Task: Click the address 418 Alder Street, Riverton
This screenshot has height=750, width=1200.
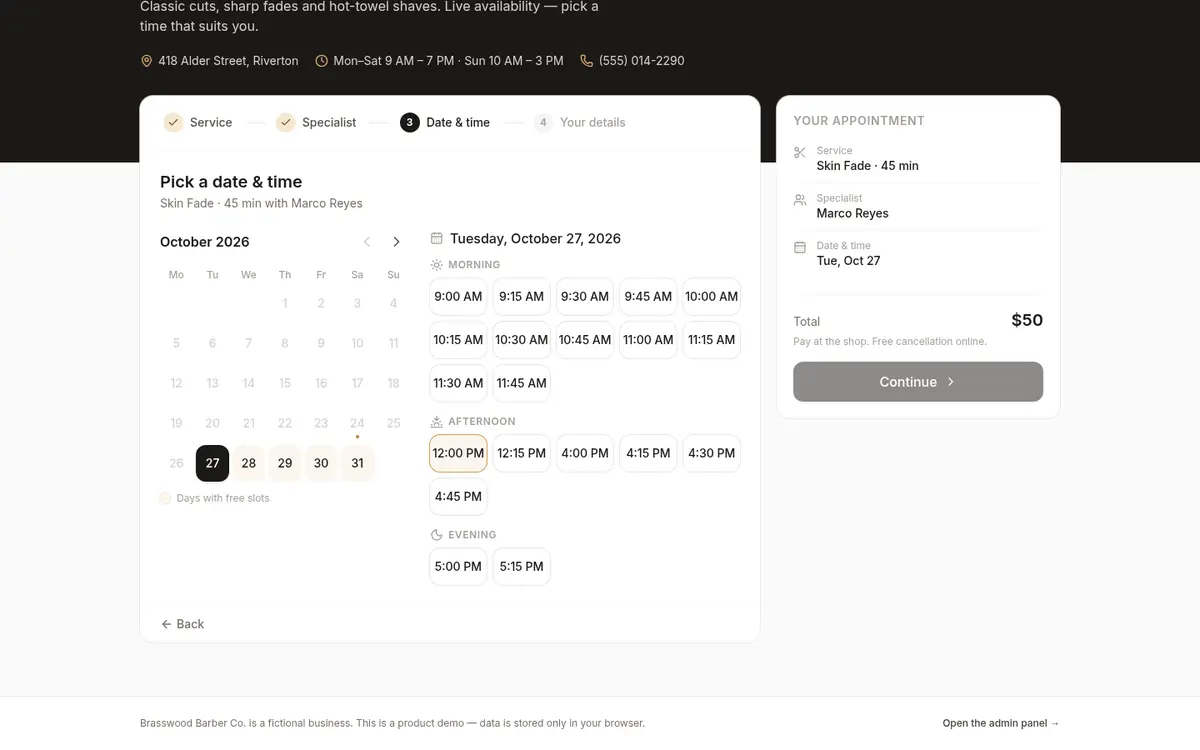Action: [x=228, y=61]
